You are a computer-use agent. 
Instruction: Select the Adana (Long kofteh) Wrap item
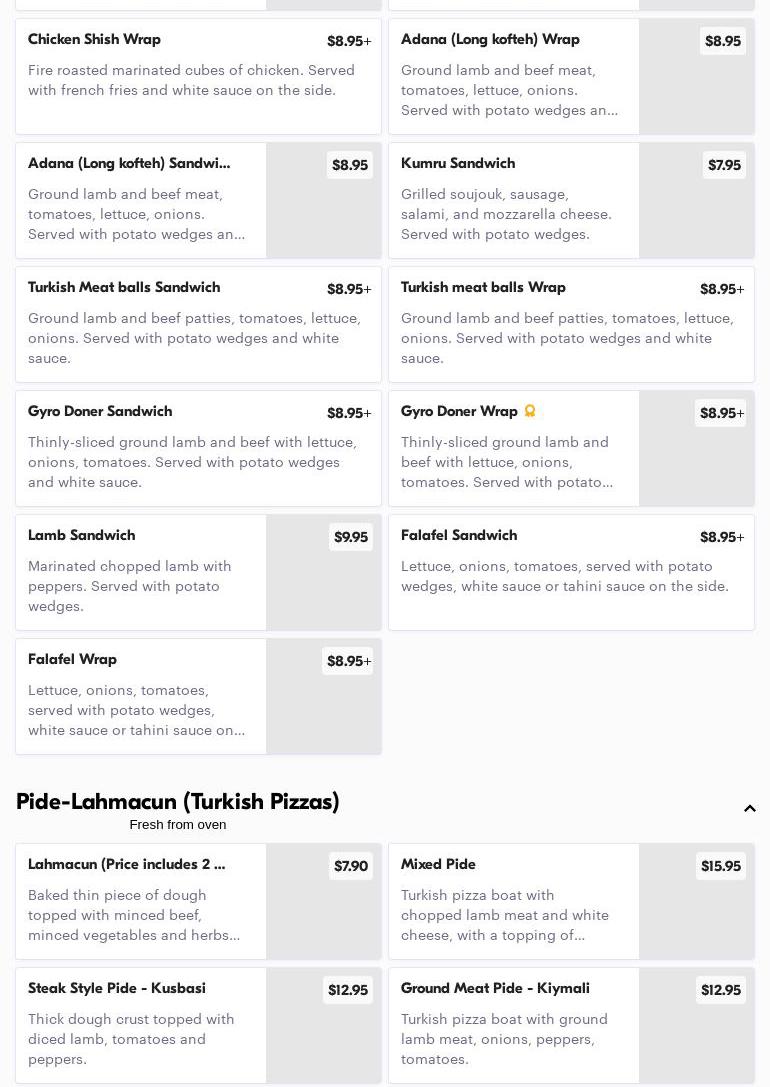tap(513, 76)
